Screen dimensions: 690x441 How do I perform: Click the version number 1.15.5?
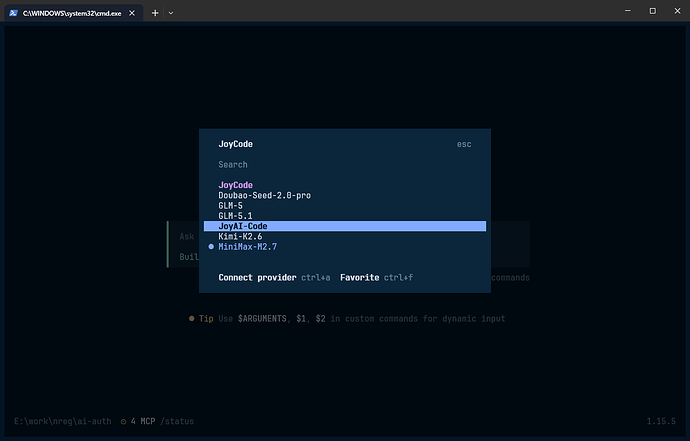click(661, 421)
